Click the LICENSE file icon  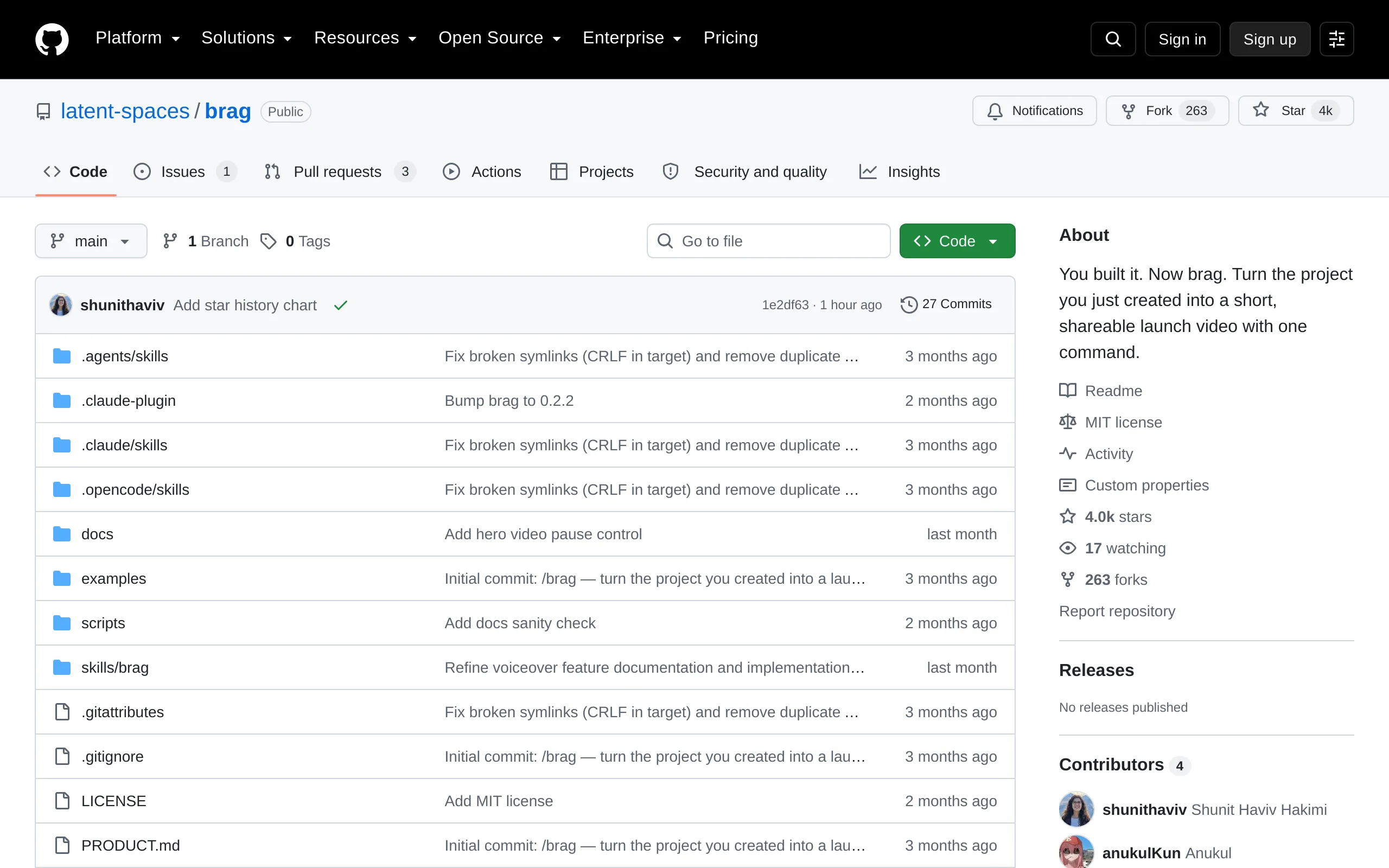click(62, 801)
